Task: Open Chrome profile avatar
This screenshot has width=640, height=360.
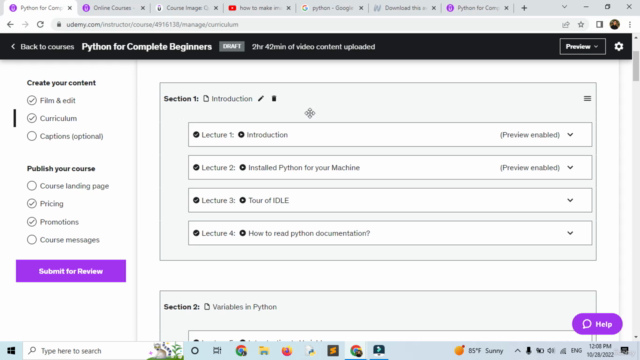Action: [614, 24]
